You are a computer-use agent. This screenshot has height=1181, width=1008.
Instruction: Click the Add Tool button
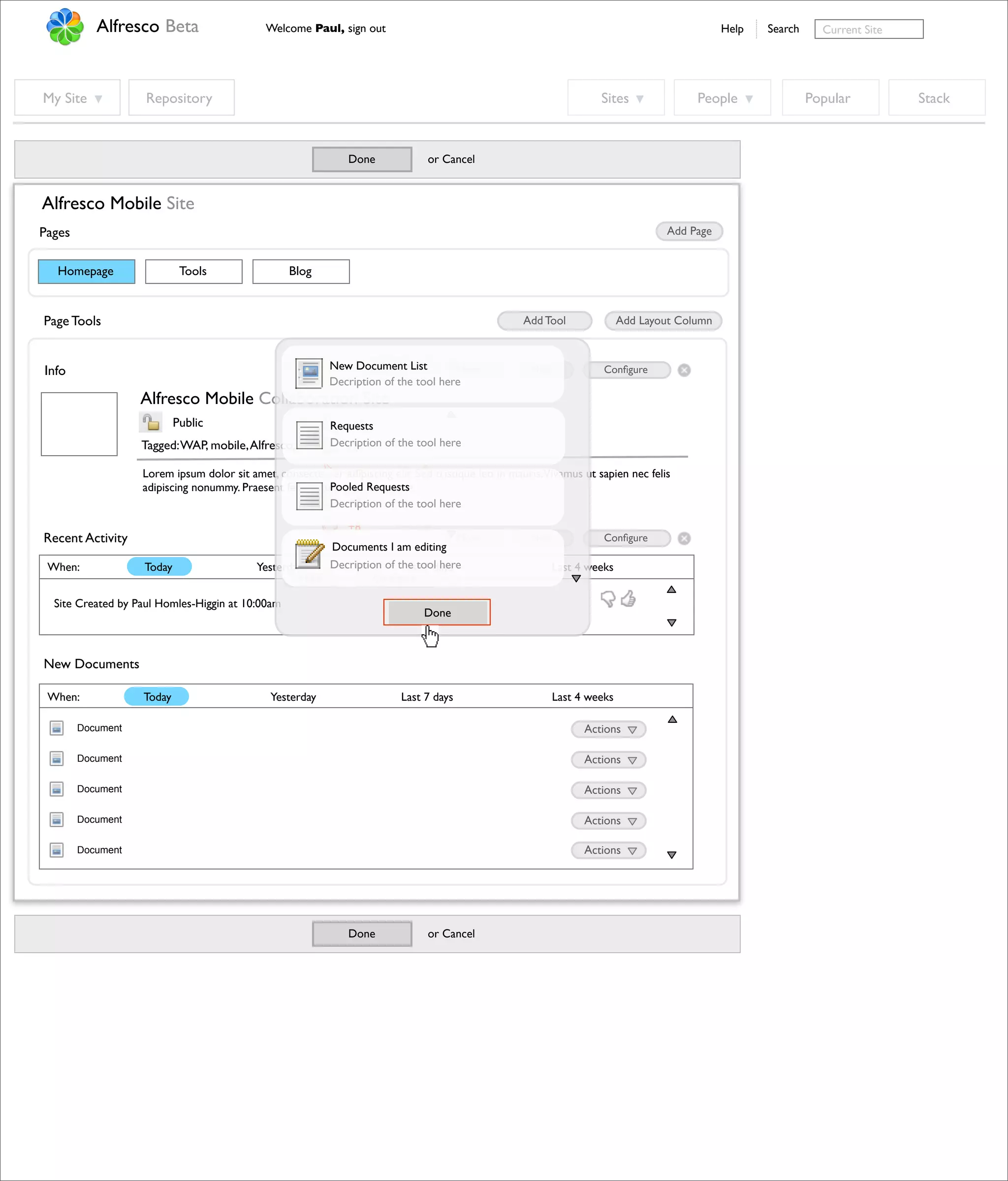(x=544, y=321)
